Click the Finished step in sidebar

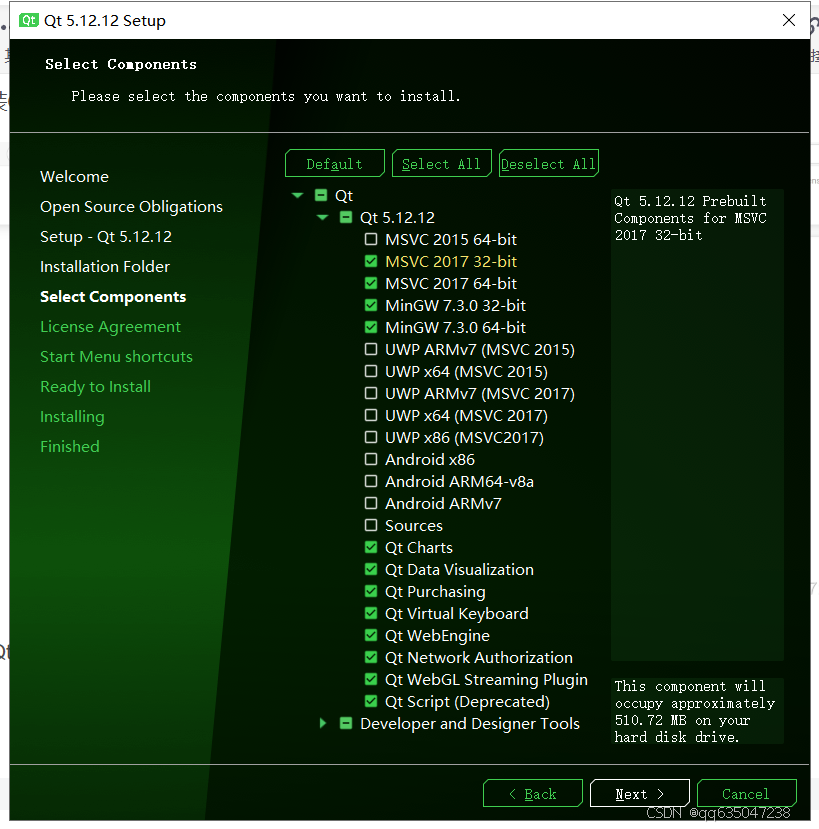pyautogui.click(x=70, y=446)
